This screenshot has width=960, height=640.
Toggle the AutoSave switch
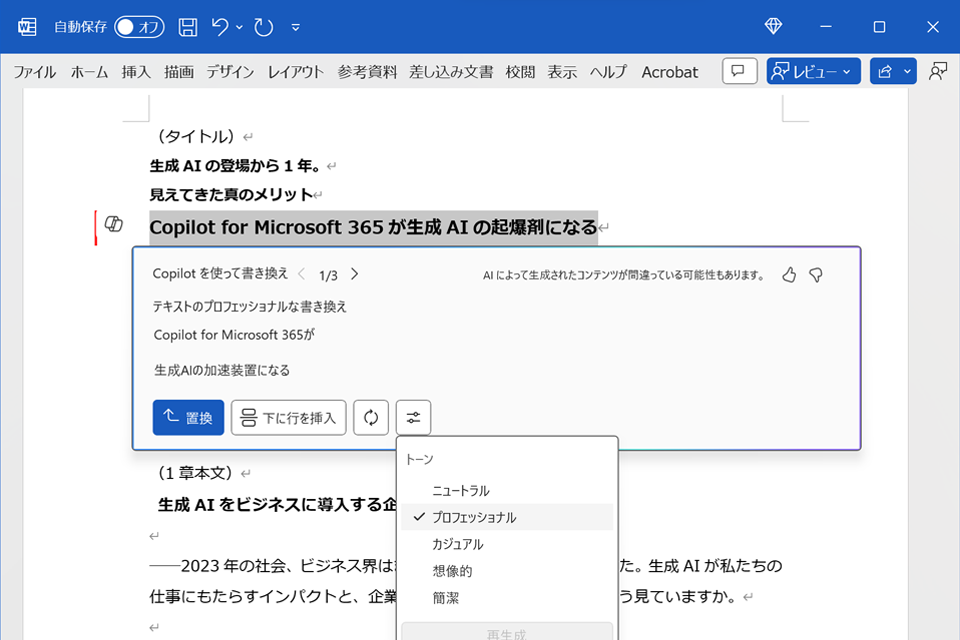(139, 27)
